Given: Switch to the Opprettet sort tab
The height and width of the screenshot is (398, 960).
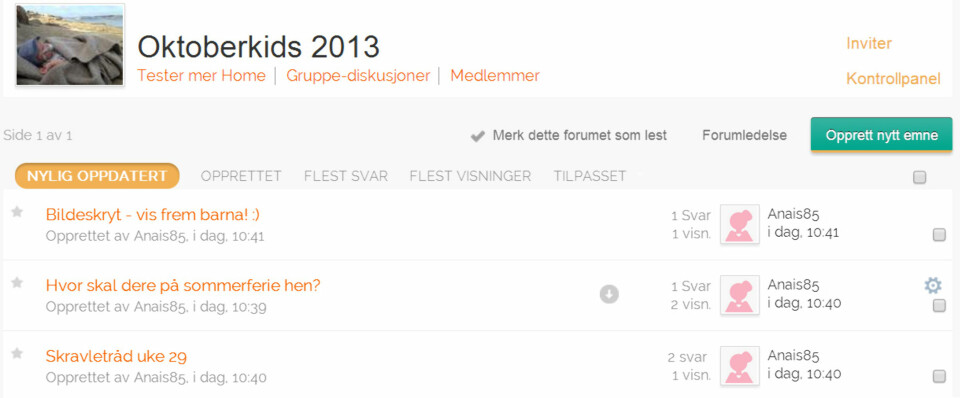Looking at the screenshot, I should point(241,176).
